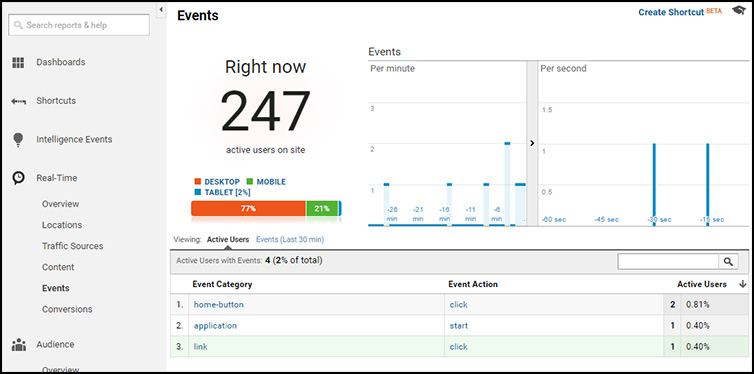Image resolution: width=754 pixels, height=374 pixels.
Task: Go to Real-Time Locations report
Action: 62,225
